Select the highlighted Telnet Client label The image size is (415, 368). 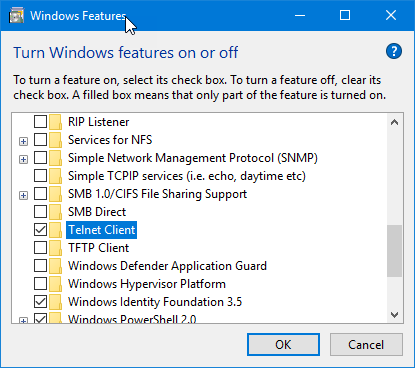point(102,230)
